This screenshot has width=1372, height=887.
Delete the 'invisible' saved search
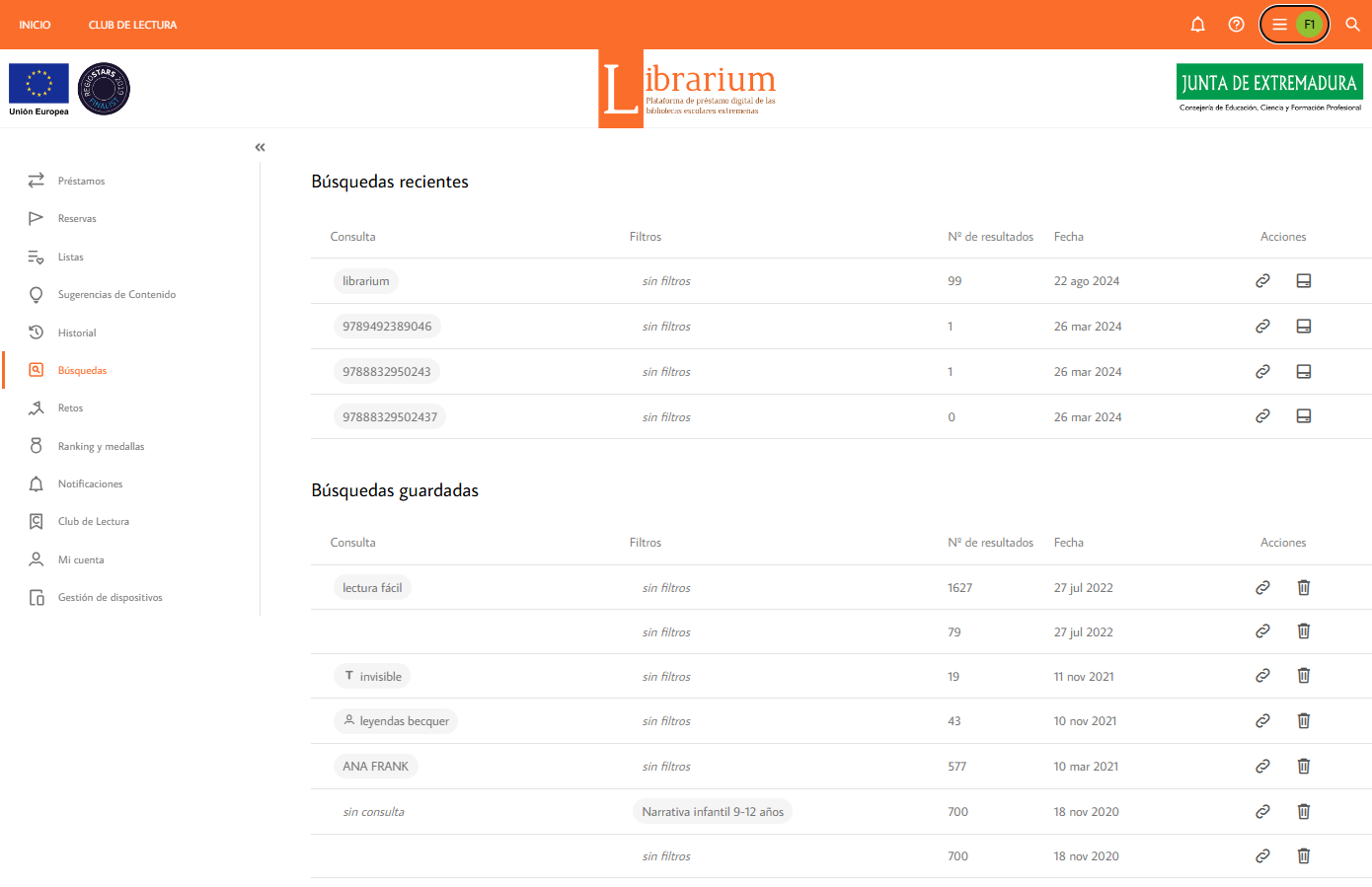(1303, 676)
